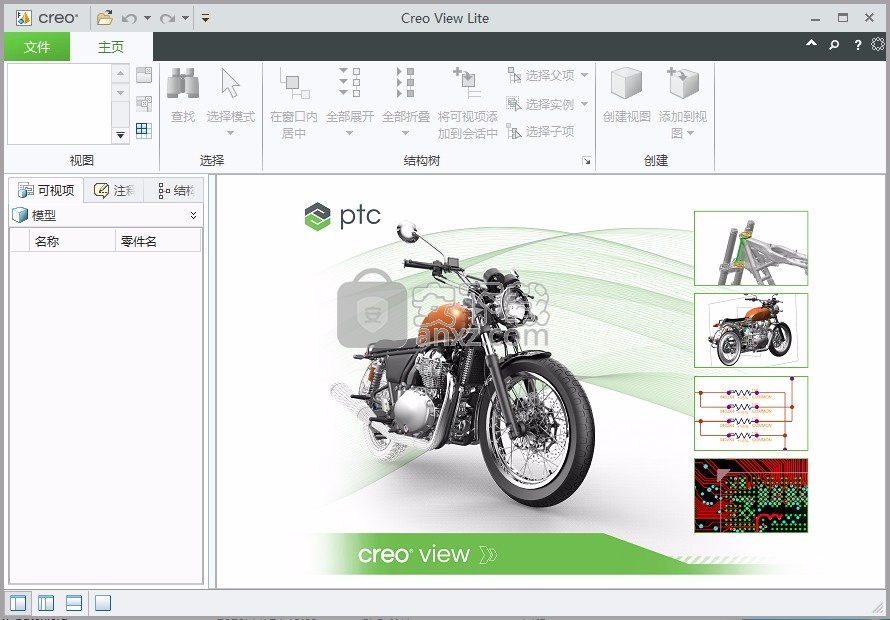This screenshot has width=890, height=620.
Task: Click the 选择实例 button
Action: point(541,104)
